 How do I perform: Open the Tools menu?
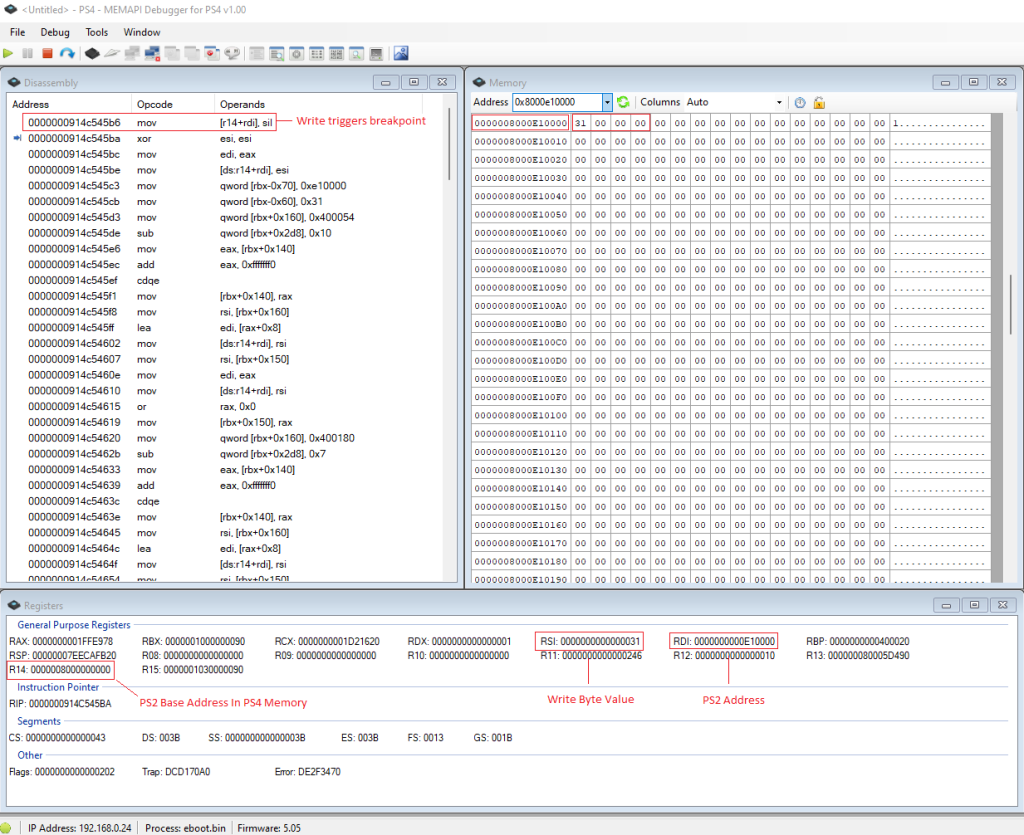tap(97, 32)
